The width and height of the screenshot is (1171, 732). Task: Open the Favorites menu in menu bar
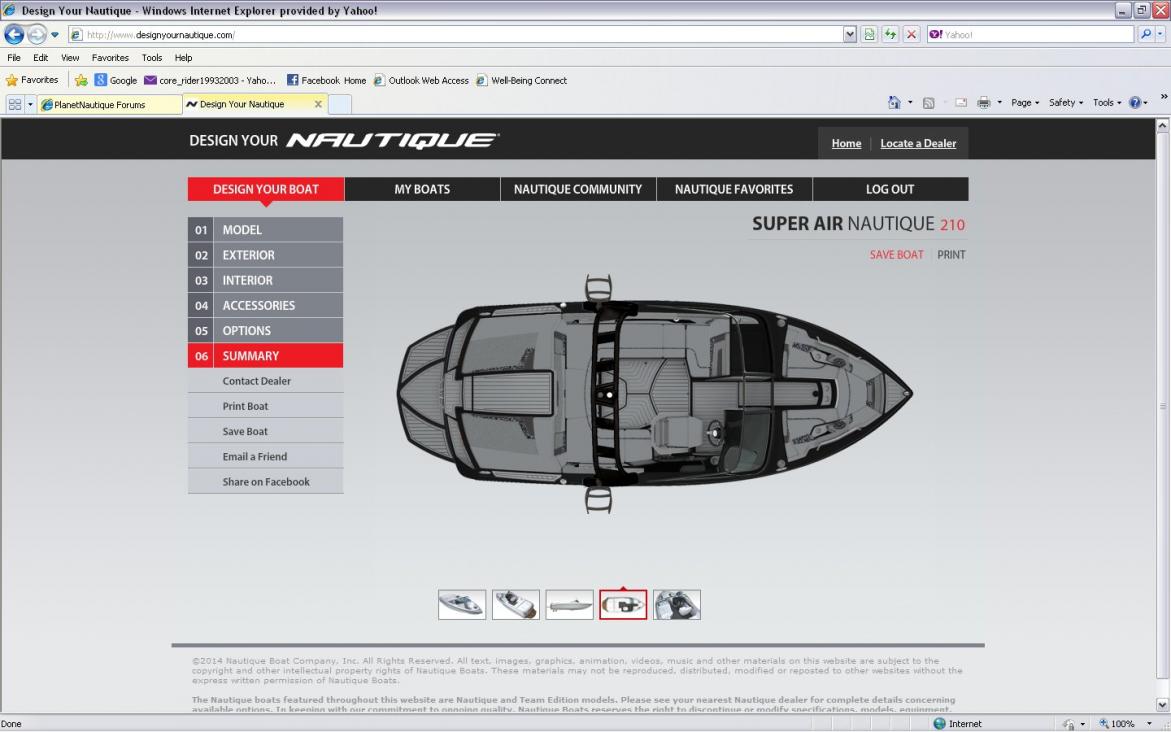[x=111, y=58]
